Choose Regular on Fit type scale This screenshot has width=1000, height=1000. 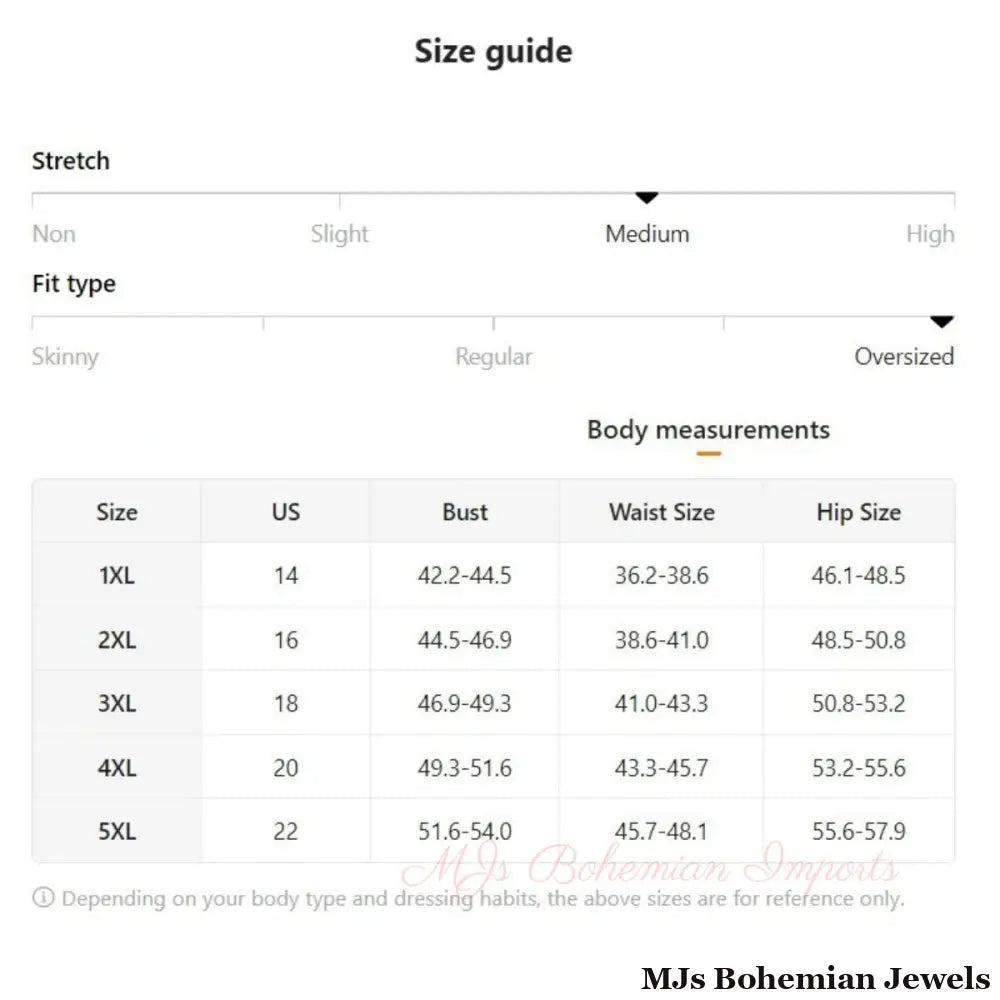pos(493,357)
